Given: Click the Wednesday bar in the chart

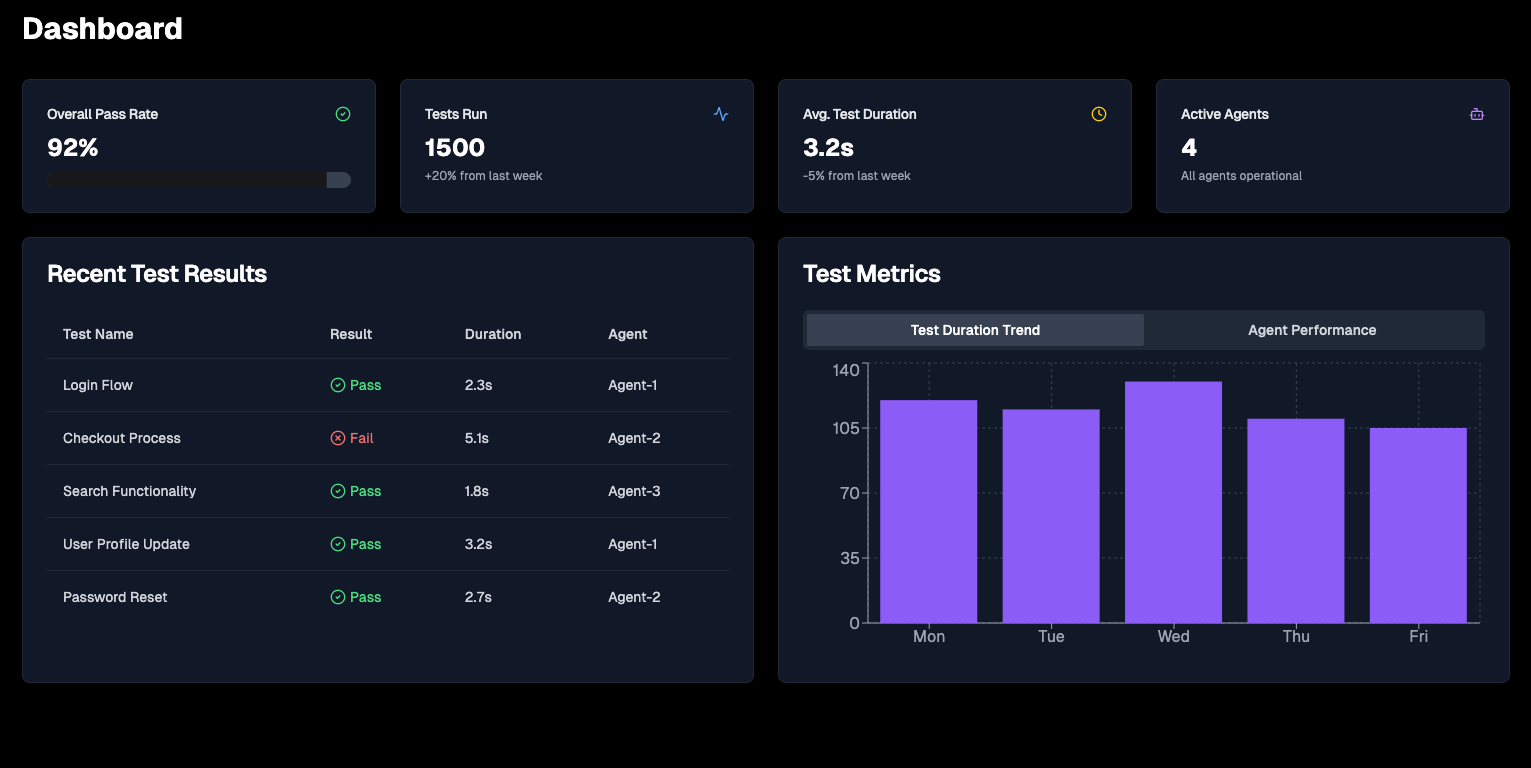Looking at the screenshot, I should point(1173,502).
